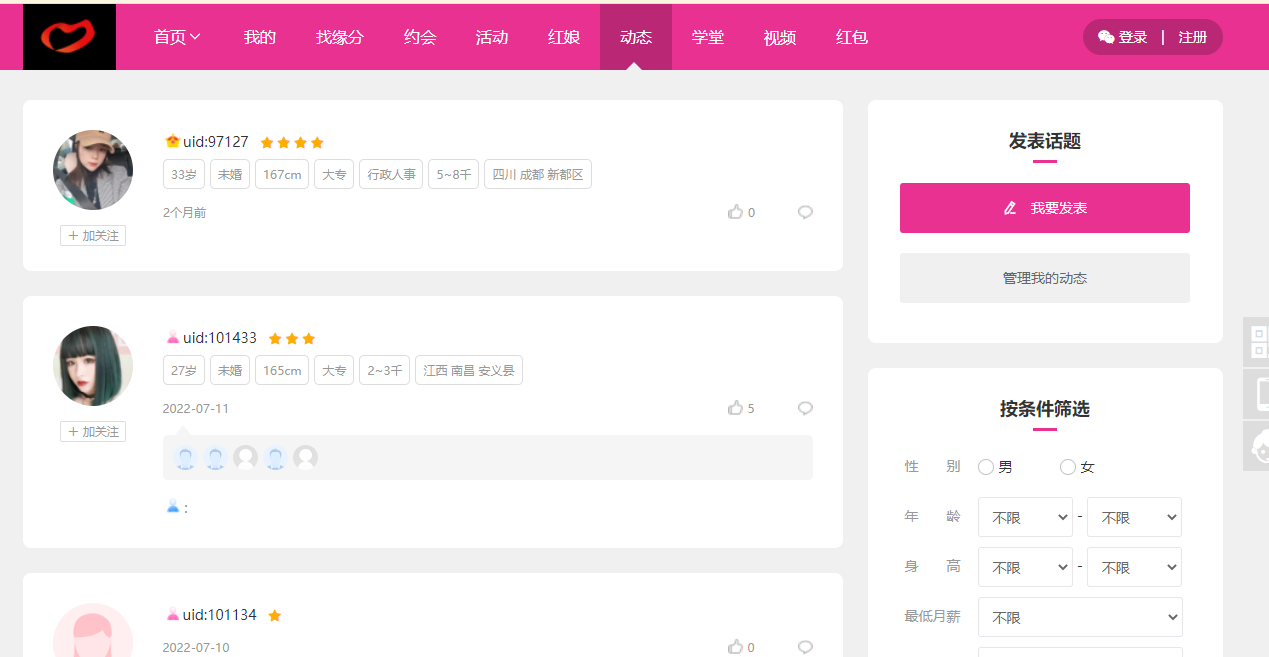1269x657 pixels.
Task: Click the third gray liker avatar
Action: [245, 458]
